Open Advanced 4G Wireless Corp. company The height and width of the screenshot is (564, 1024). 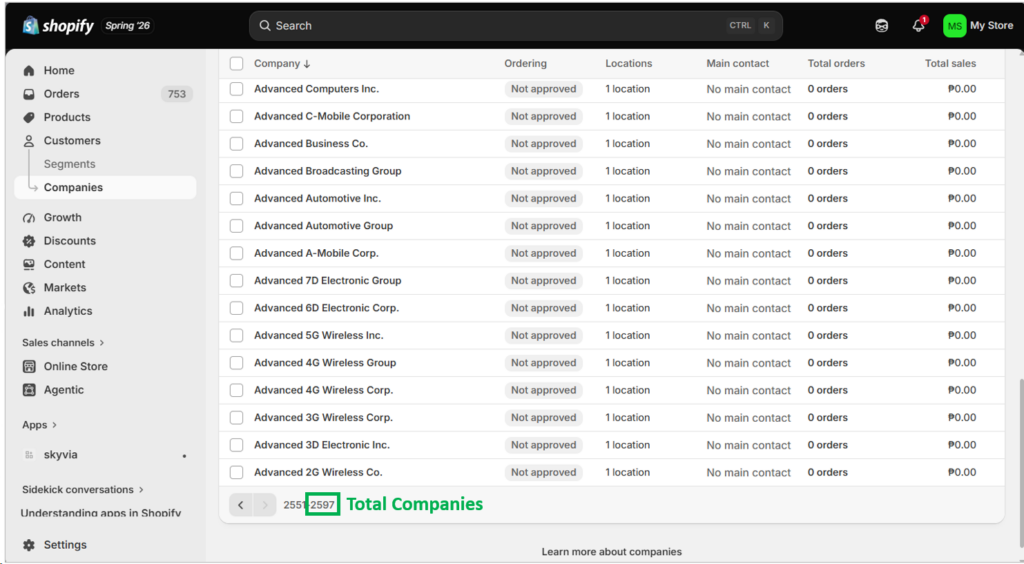coord(323,390)
